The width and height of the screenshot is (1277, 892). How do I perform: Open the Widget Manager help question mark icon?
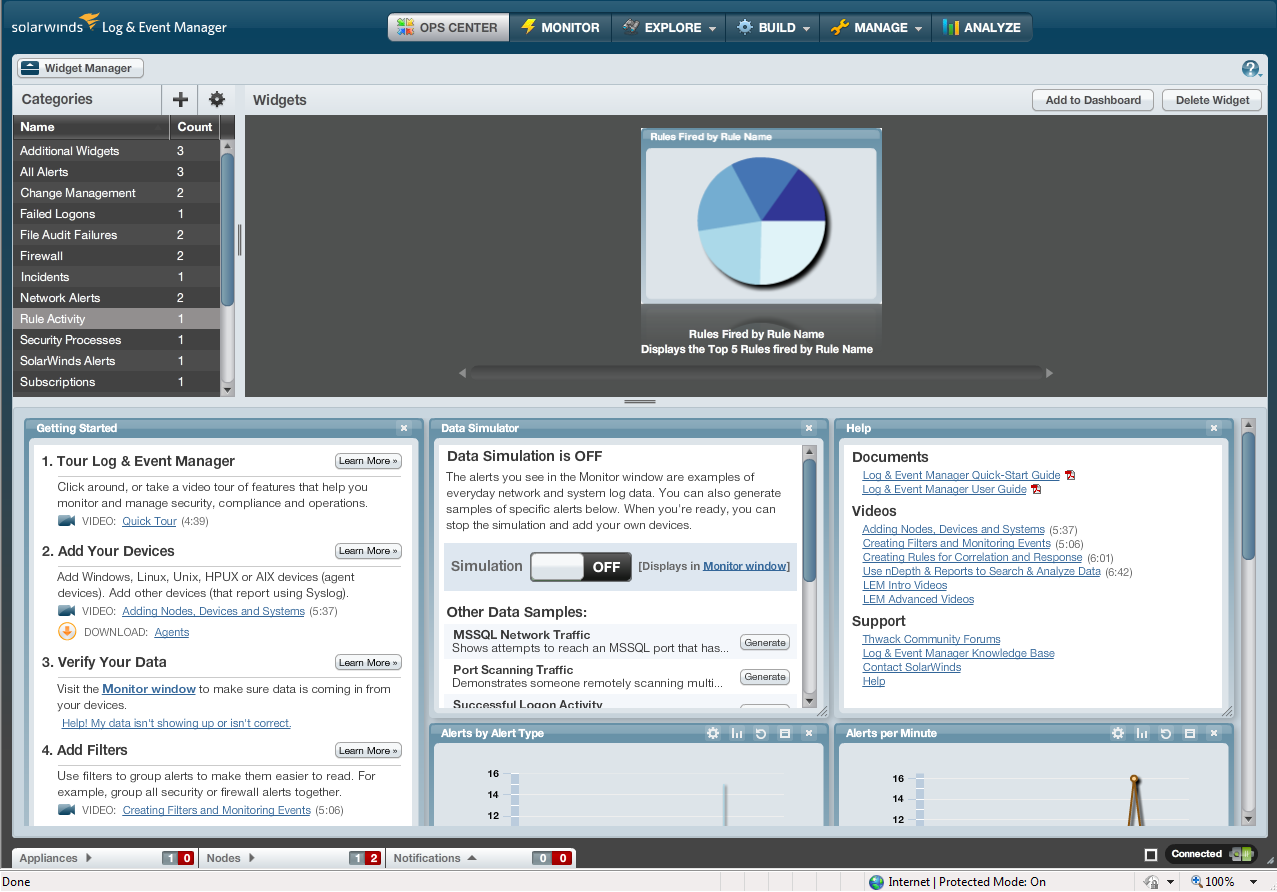coord(1251,68)
